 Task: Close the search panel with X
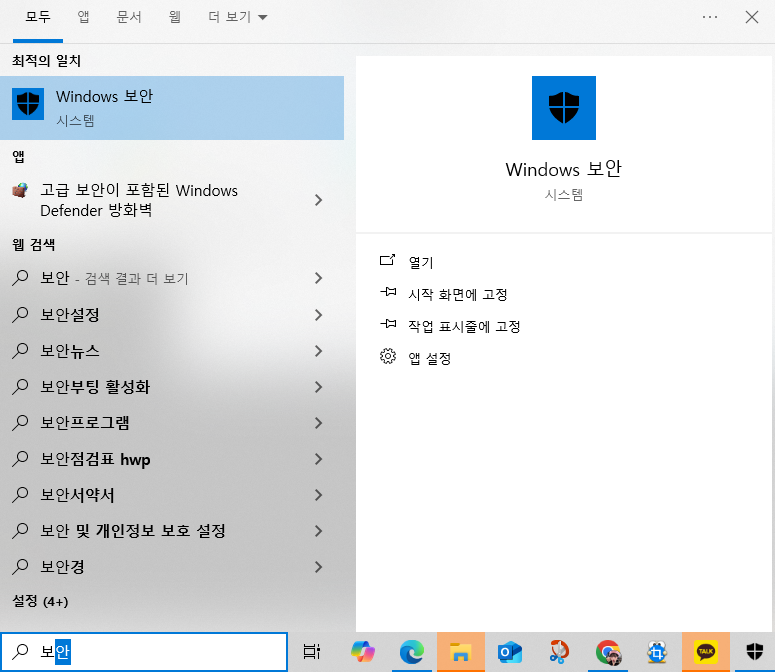click(752, 17)
